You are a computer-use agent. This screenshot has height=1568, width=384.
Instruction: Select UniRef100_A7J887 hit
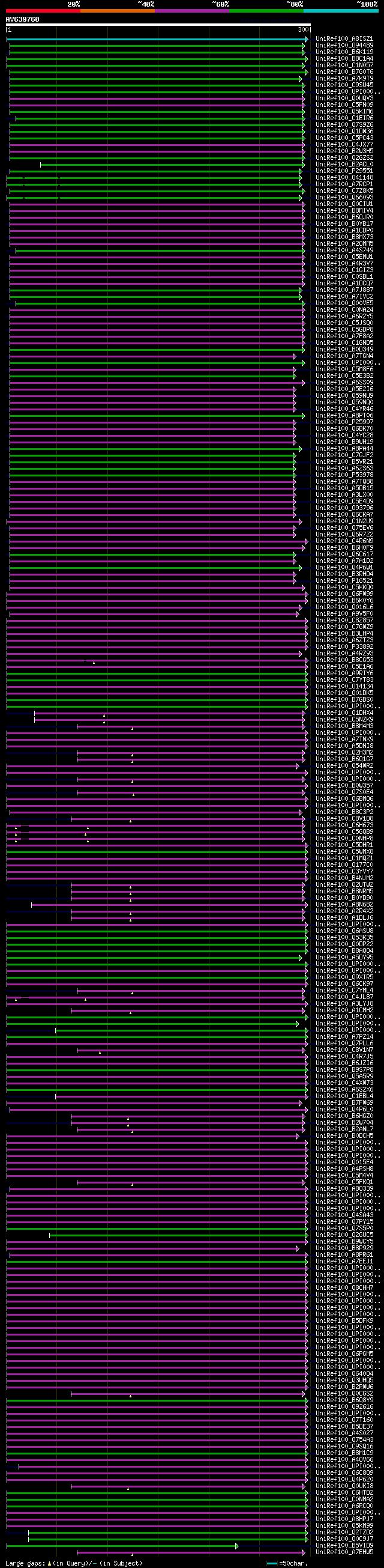pos(344,290)
